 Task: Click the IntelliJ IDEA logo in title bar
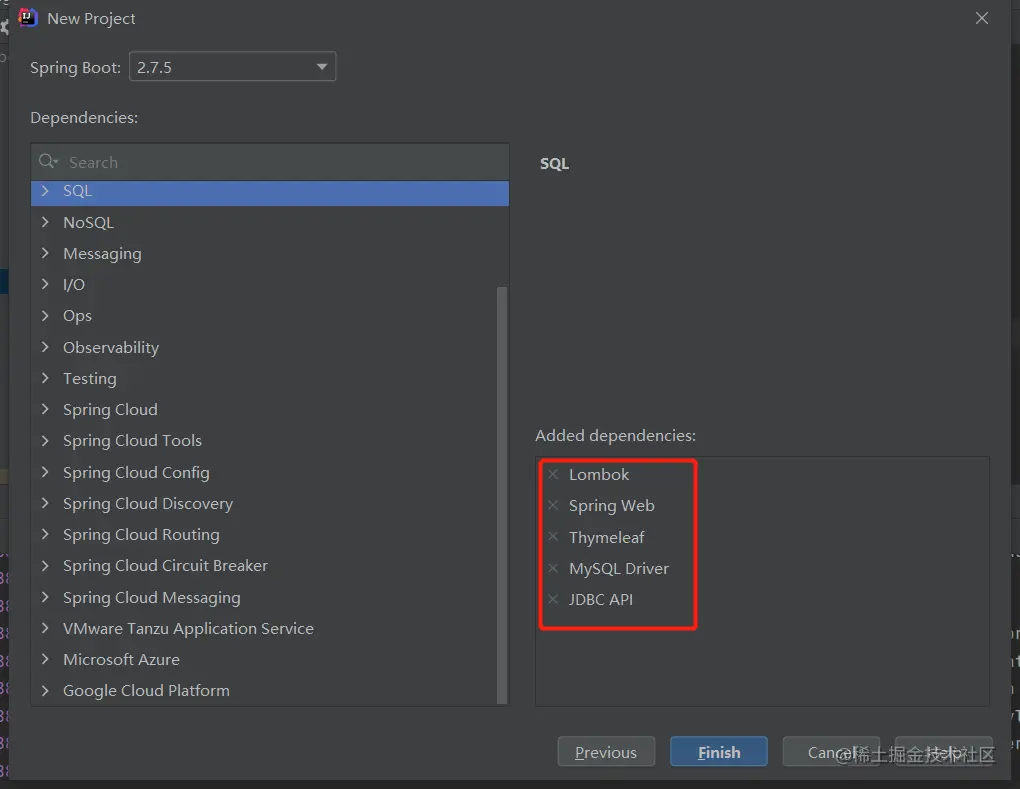point(27,18)
